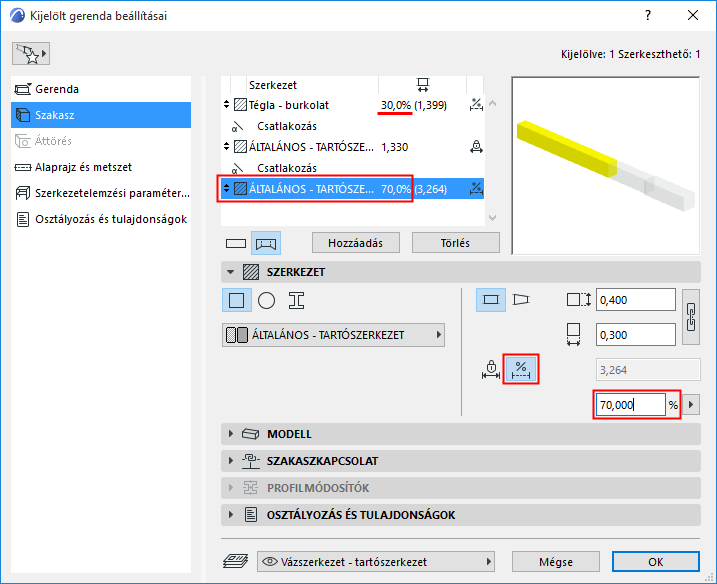Click the MODELL panel beam icon

click(x=251, y=434)
